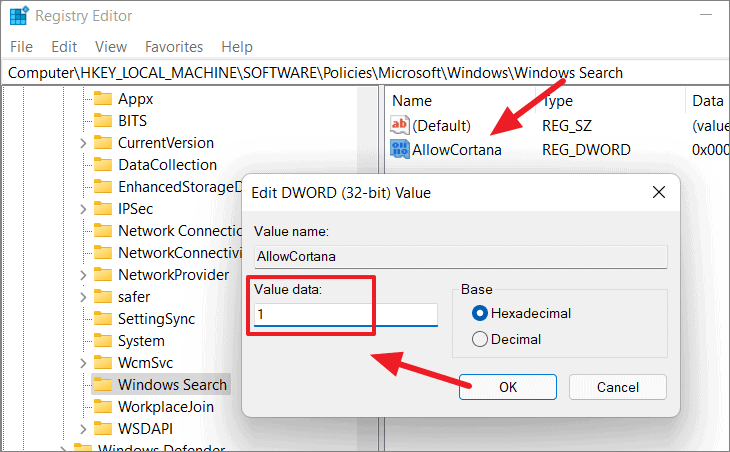
Task: Cancel the Edit DWORD dialog
Action: coord(617,387)
